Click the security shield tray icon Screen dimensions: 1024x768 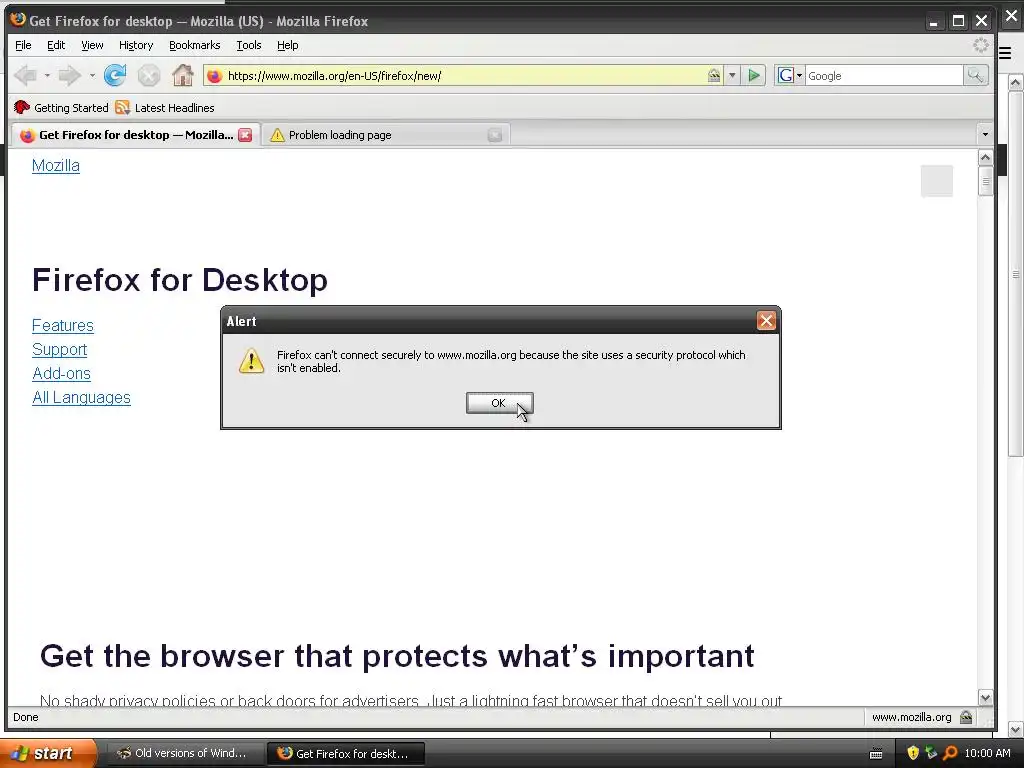click(x=913, y=753)
